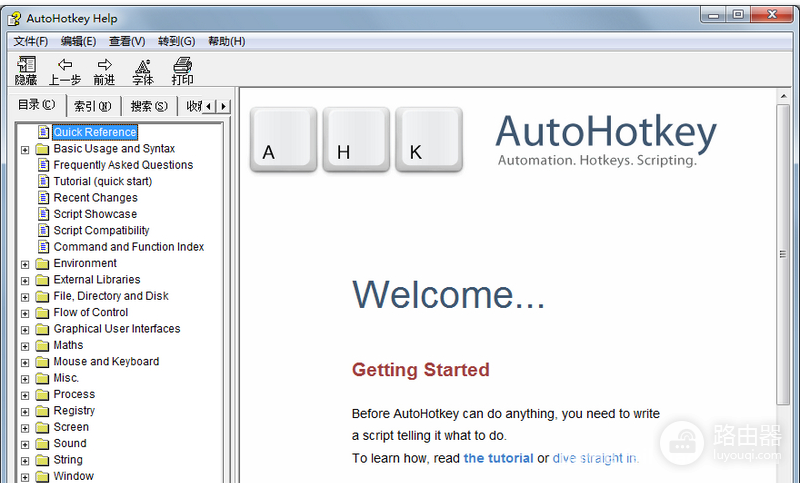800x483 pixels.
Task: Maximize the AutoHotkey Help window
Action: [738, 15]
